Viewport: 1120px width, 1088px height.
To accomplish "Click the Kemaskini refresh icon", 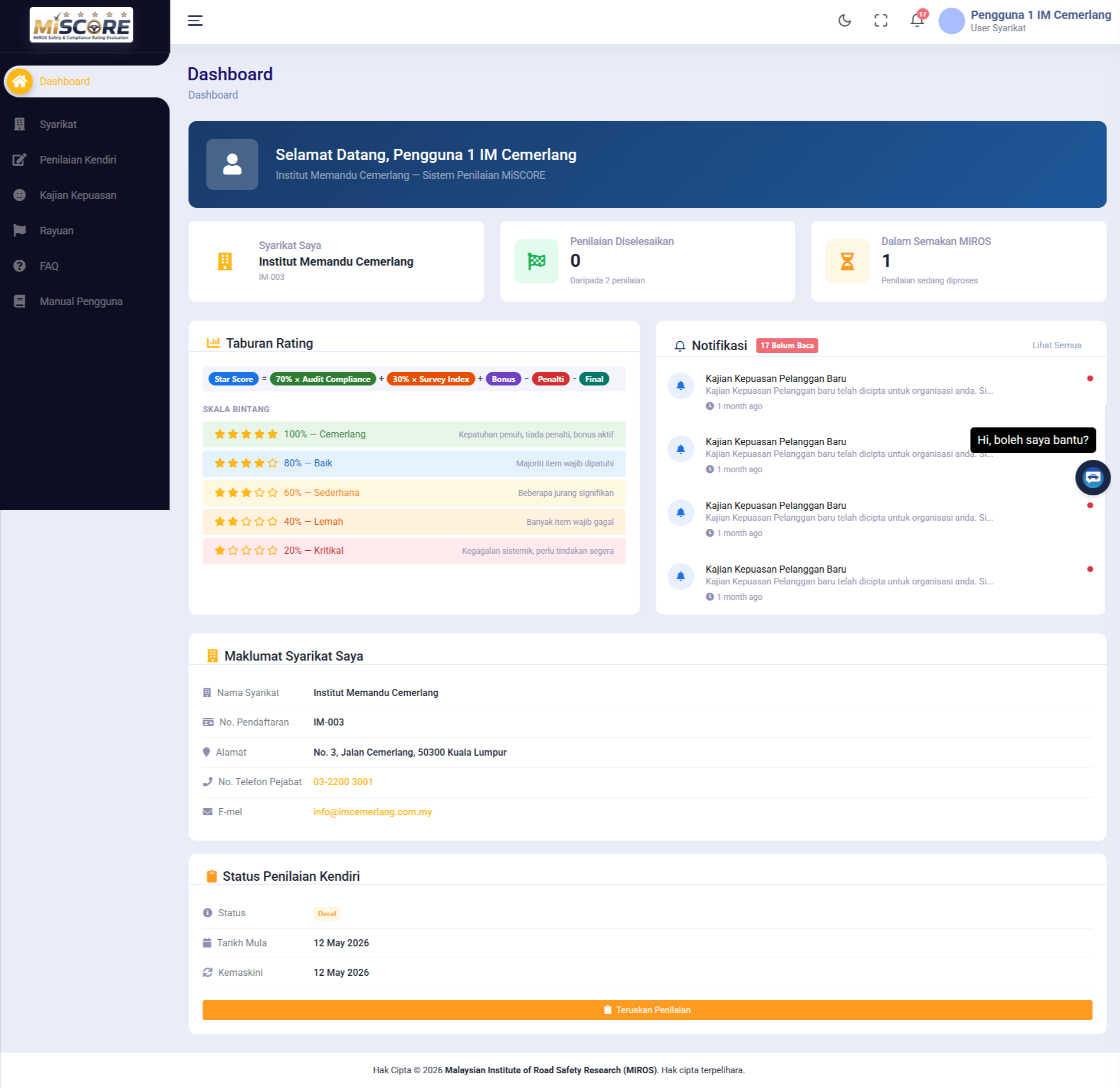I will click(x=208, y=972).
